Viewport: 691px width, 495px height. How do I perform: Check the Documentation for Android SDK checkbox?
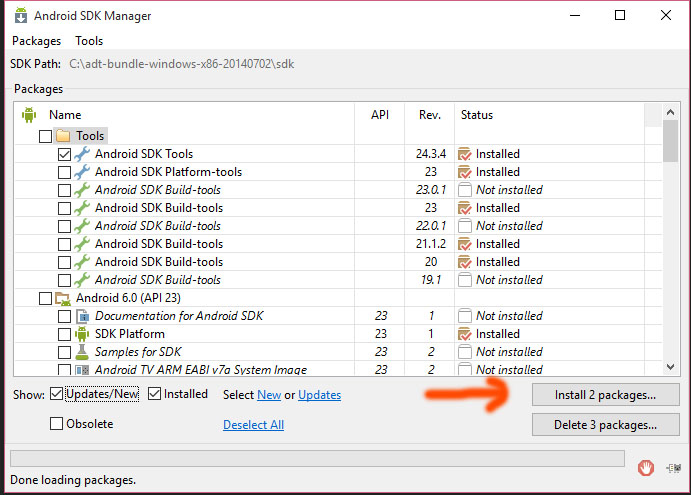[x=64, y=316]
